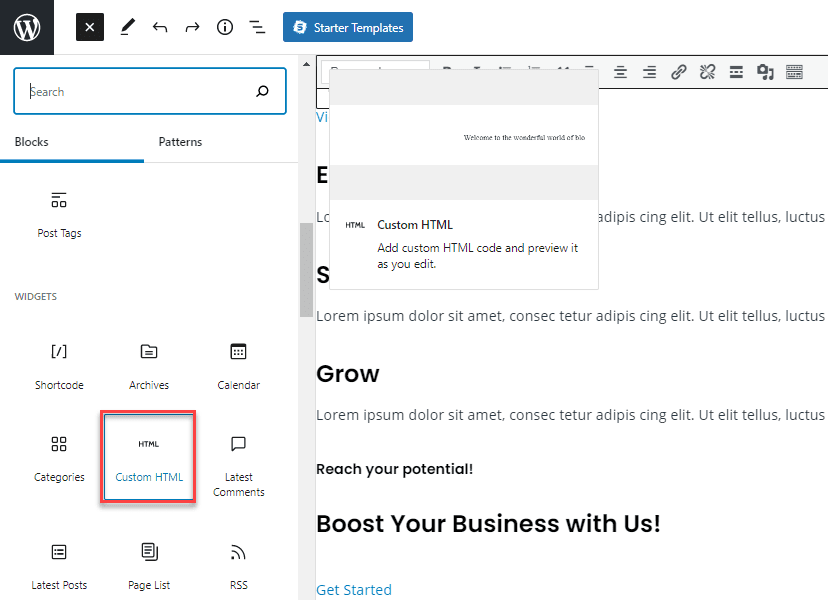Image resolution: width=828 pixels, height=600 pixels.
Task: Redo the last change
Action: pyautogui.click(x=192, y=27)
